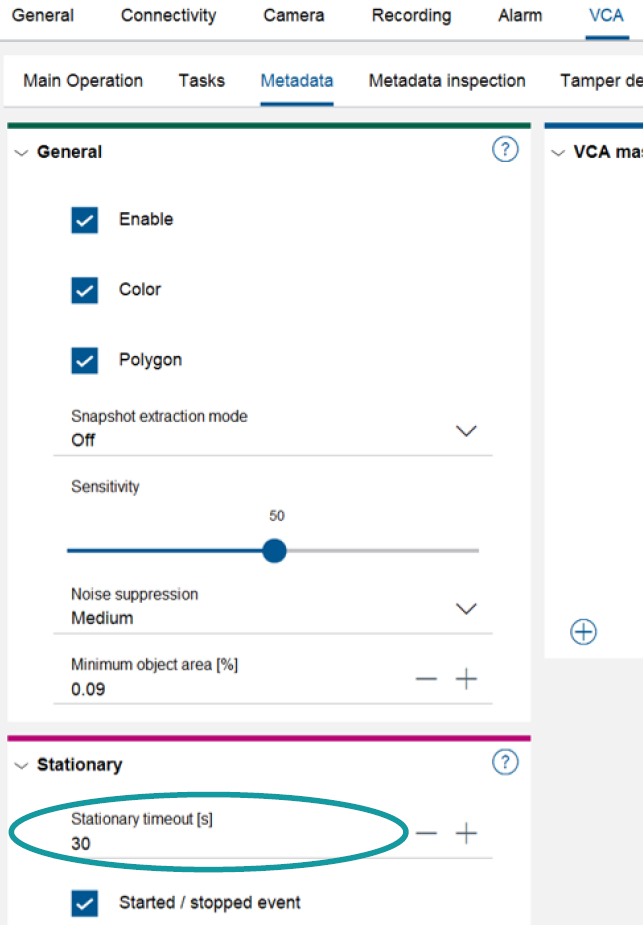Switch to the Camera tab
Viewport: 643px width, 925px height.
coord(294,16)
